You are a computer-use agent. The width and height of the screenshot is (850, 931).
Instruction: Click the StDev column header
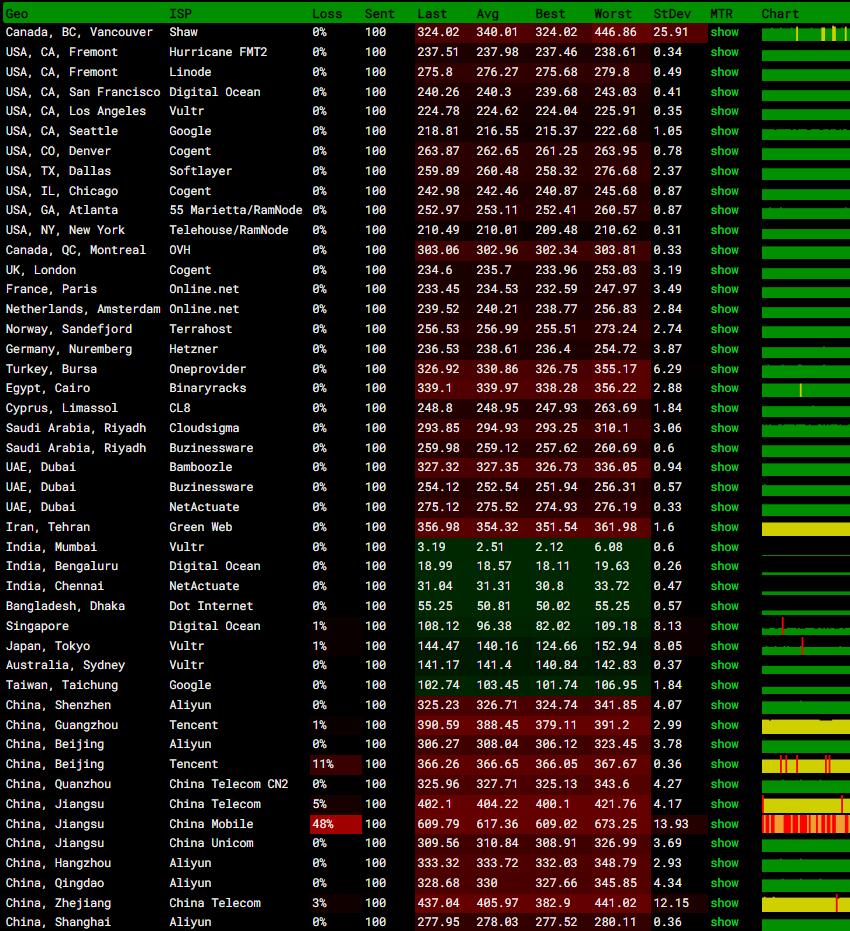tap(672, 14)
